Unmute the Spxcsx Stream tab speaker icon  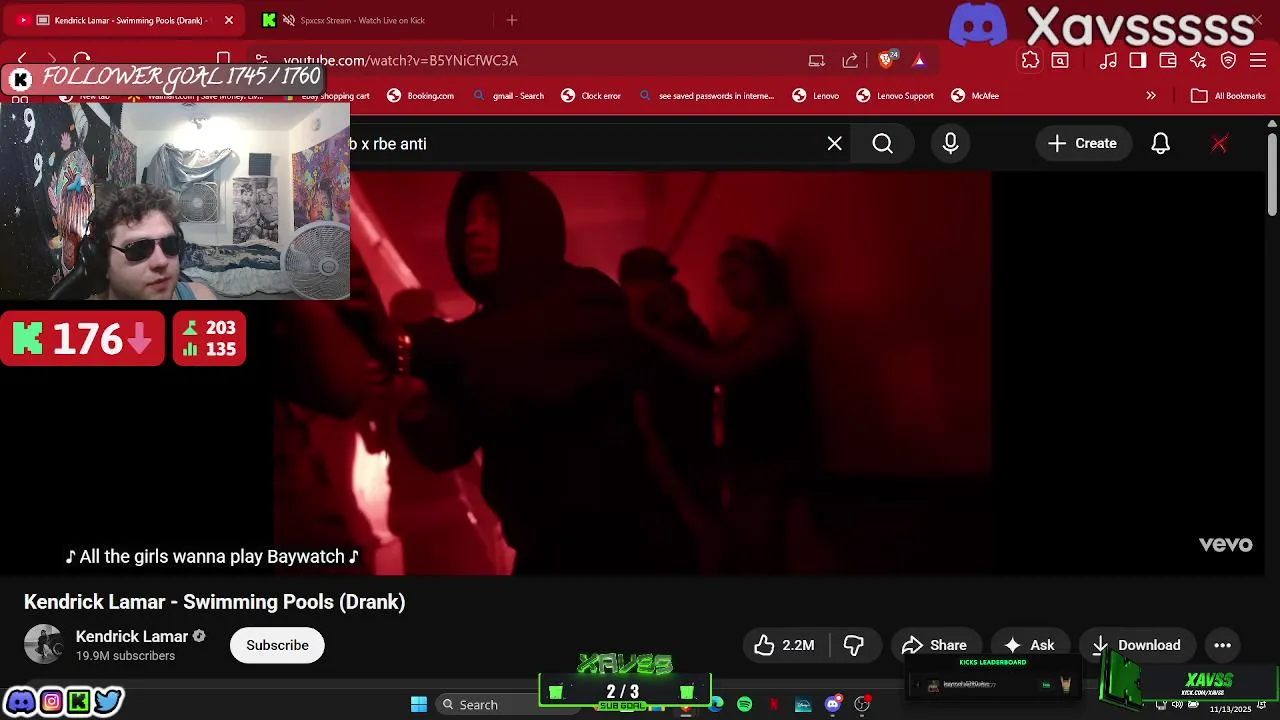[288, 20]
